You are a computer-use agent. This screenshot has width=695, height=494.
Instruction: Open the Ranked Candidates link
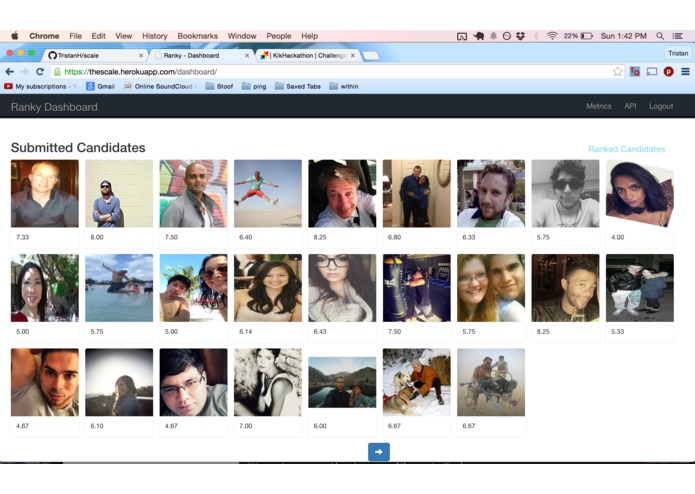(x=626, y=149)
